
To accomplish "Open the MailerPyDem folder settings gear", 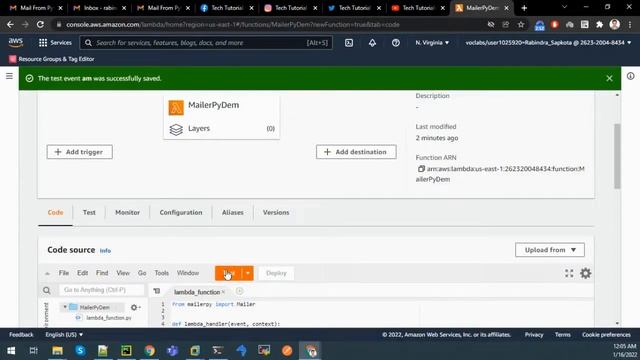I will [x=135, y=307].
